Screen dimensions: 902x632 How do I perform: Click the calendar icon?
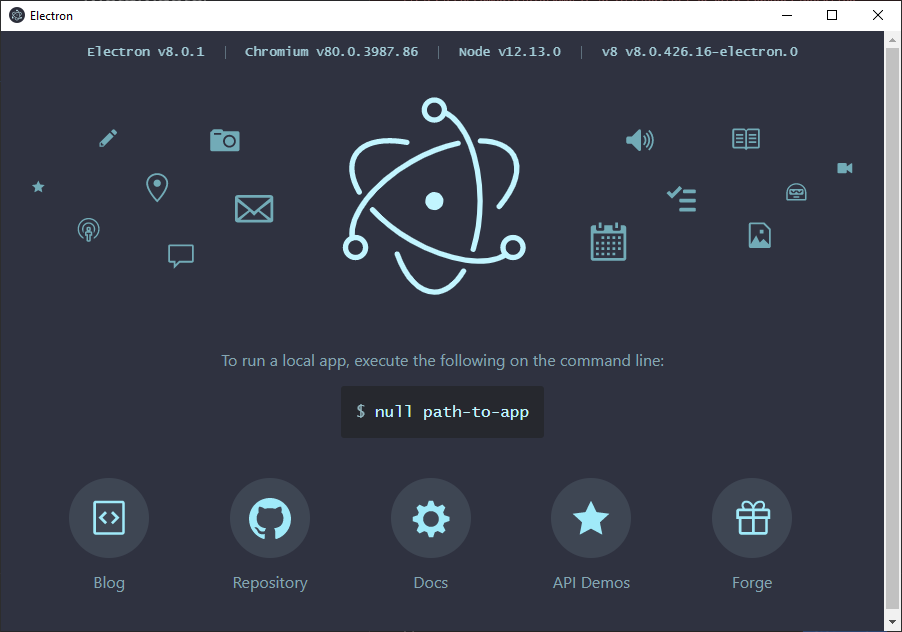pyautogui.click(x=609, y=242)
